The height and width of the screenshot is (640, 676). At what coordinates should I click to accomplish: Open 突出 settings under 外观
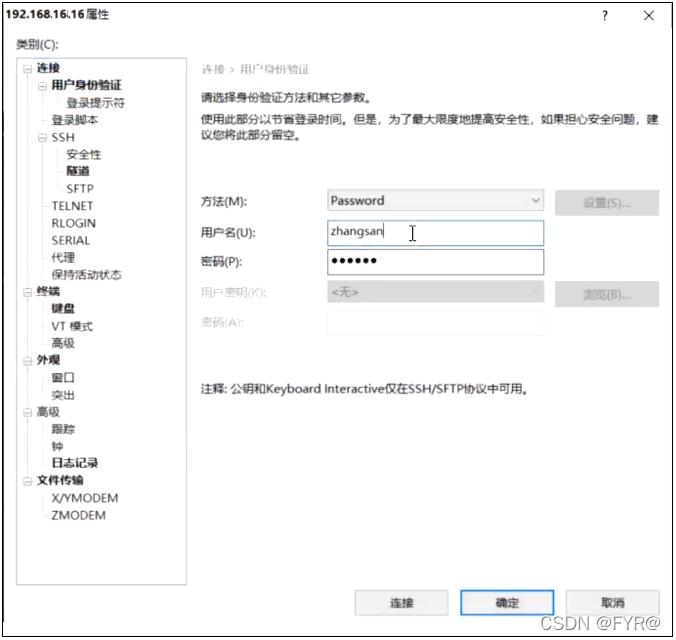(63, 395)
